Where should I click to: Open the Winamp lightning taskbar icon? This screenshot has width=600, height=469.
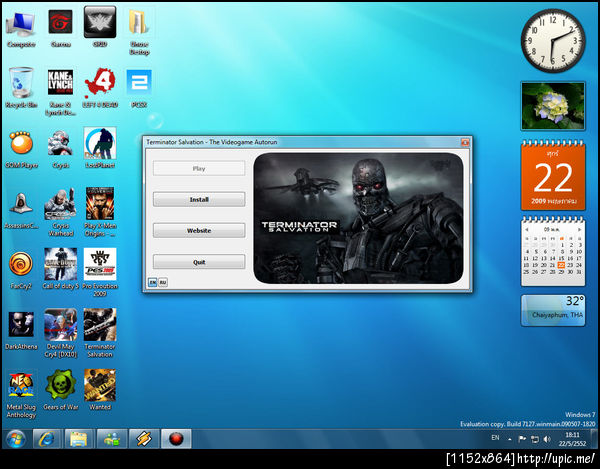[x=143, y=439]
